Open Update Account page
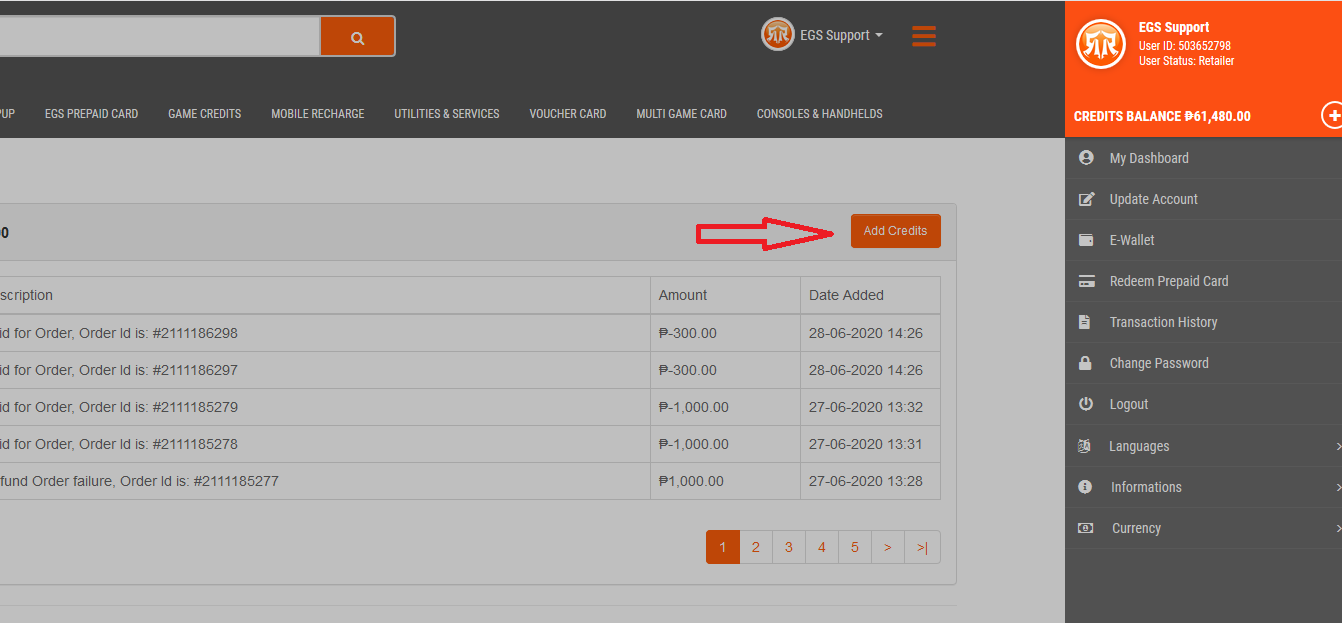Image resolution: width=1342 pixels, height=623 pixels. [1153, 199]
